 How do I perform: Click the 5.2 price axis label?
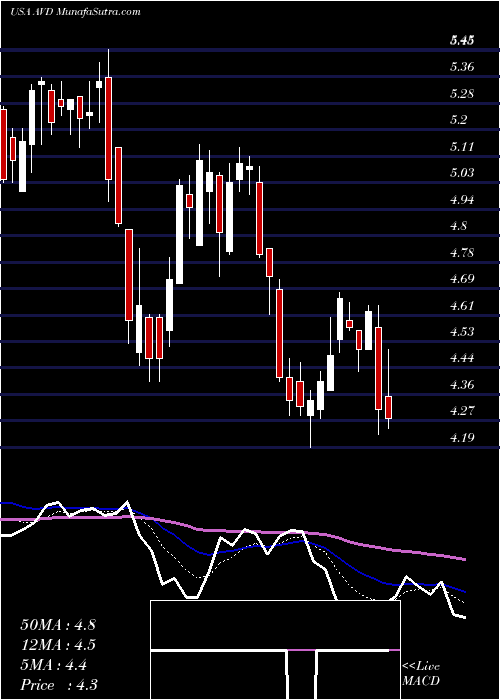(x=458, y=120)
